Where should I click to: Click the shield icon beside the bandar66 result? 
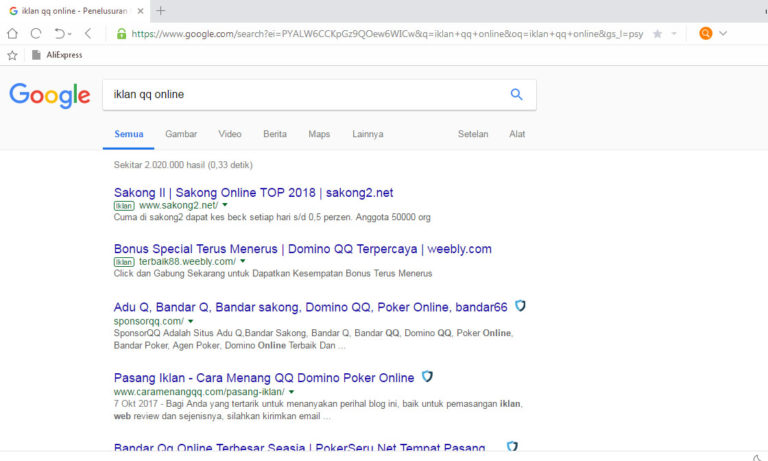[520, 306]
